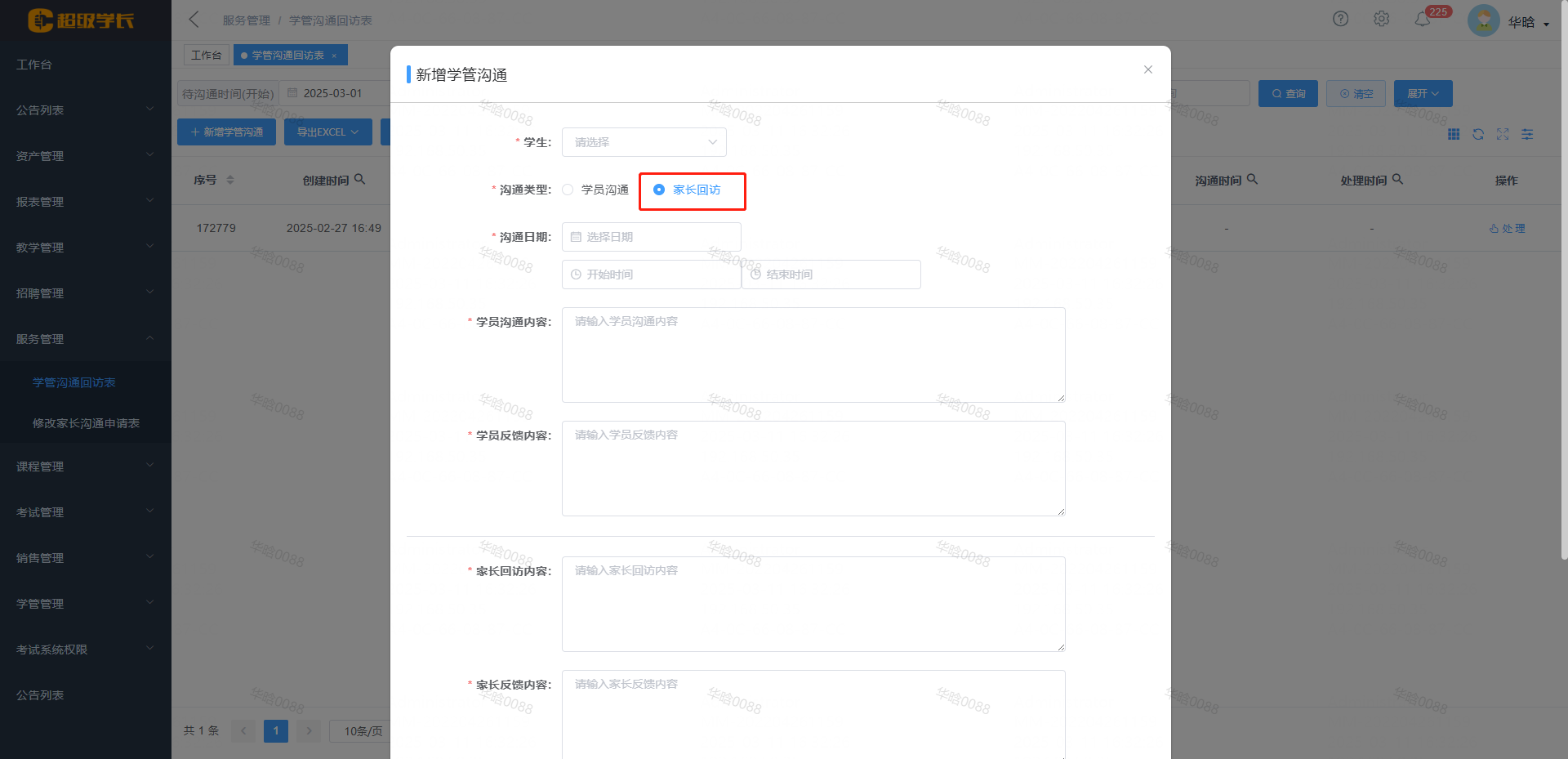Select the 家长回访 radio option
Screen dimensions: 1568x759
(x=659, y=190)
